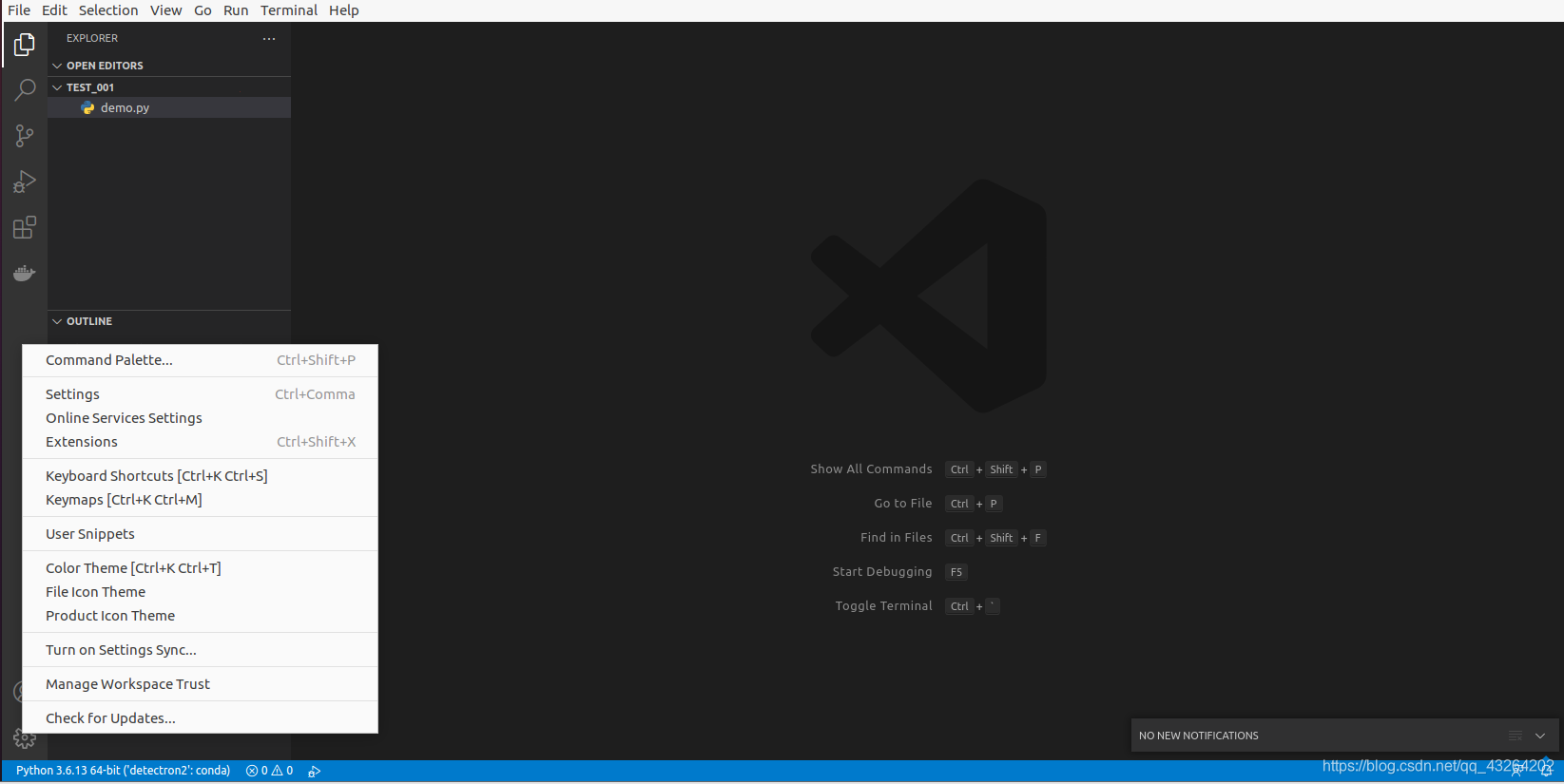Viewport: 1564px width, 784px height.
Task: Click the Start Debugging hint
Action: click(882, 572)
